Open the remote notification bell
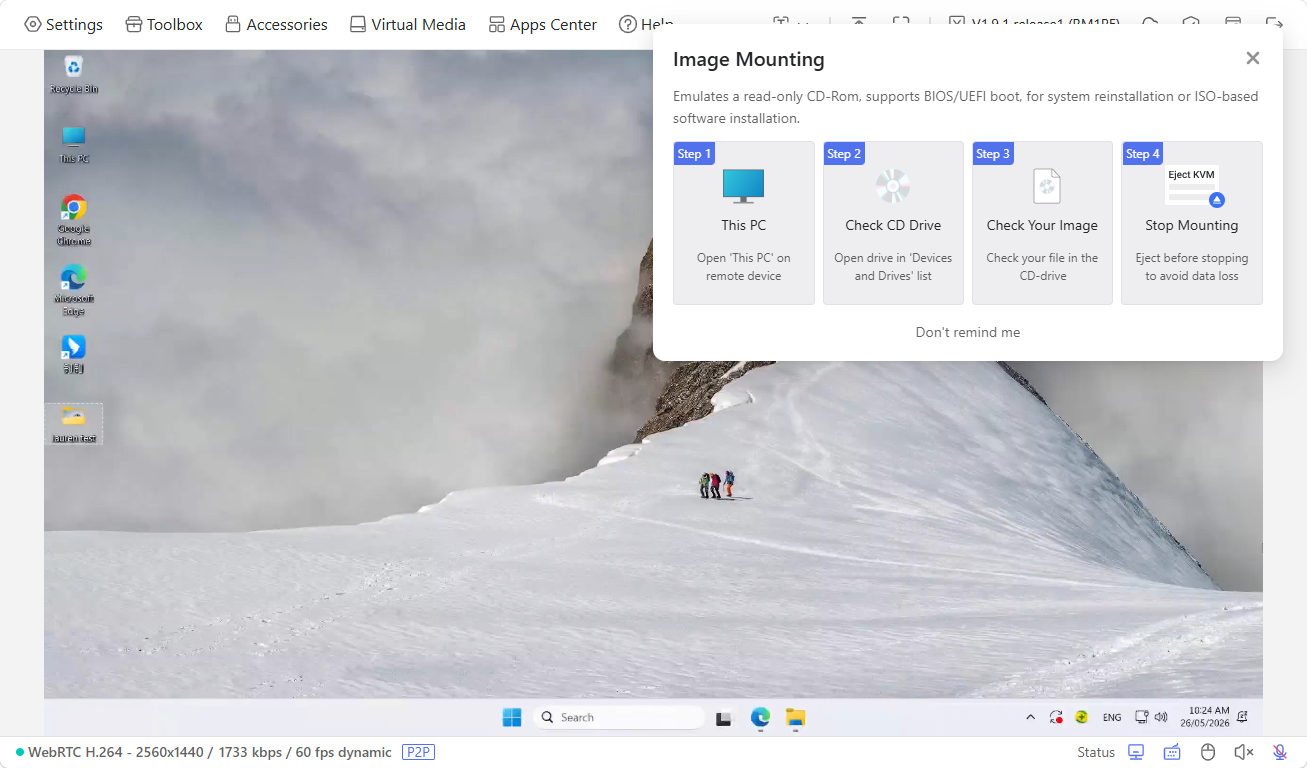Viewport: 1307px width, 768px height. coord(1243,717)
